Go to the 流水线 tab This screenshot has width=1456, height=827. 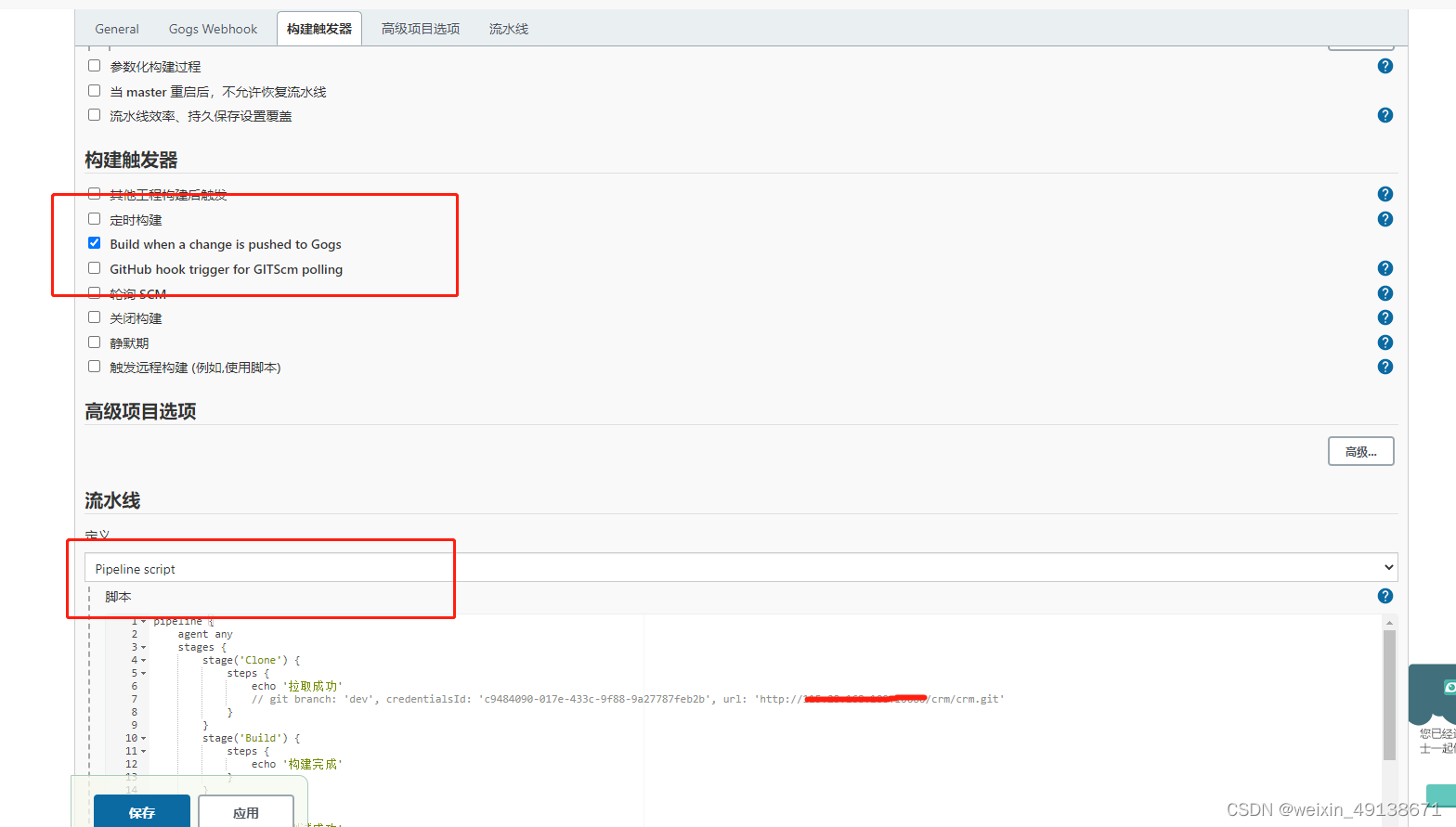click(509, 29)
